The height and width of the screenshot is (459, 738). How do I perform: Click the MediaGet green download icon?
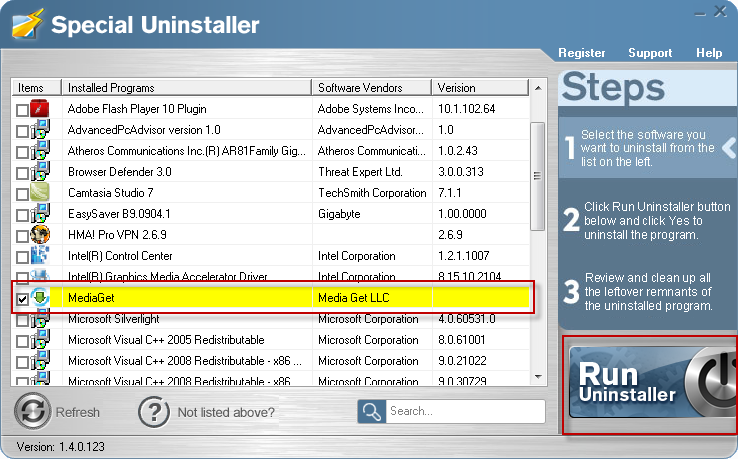(40, 298)
